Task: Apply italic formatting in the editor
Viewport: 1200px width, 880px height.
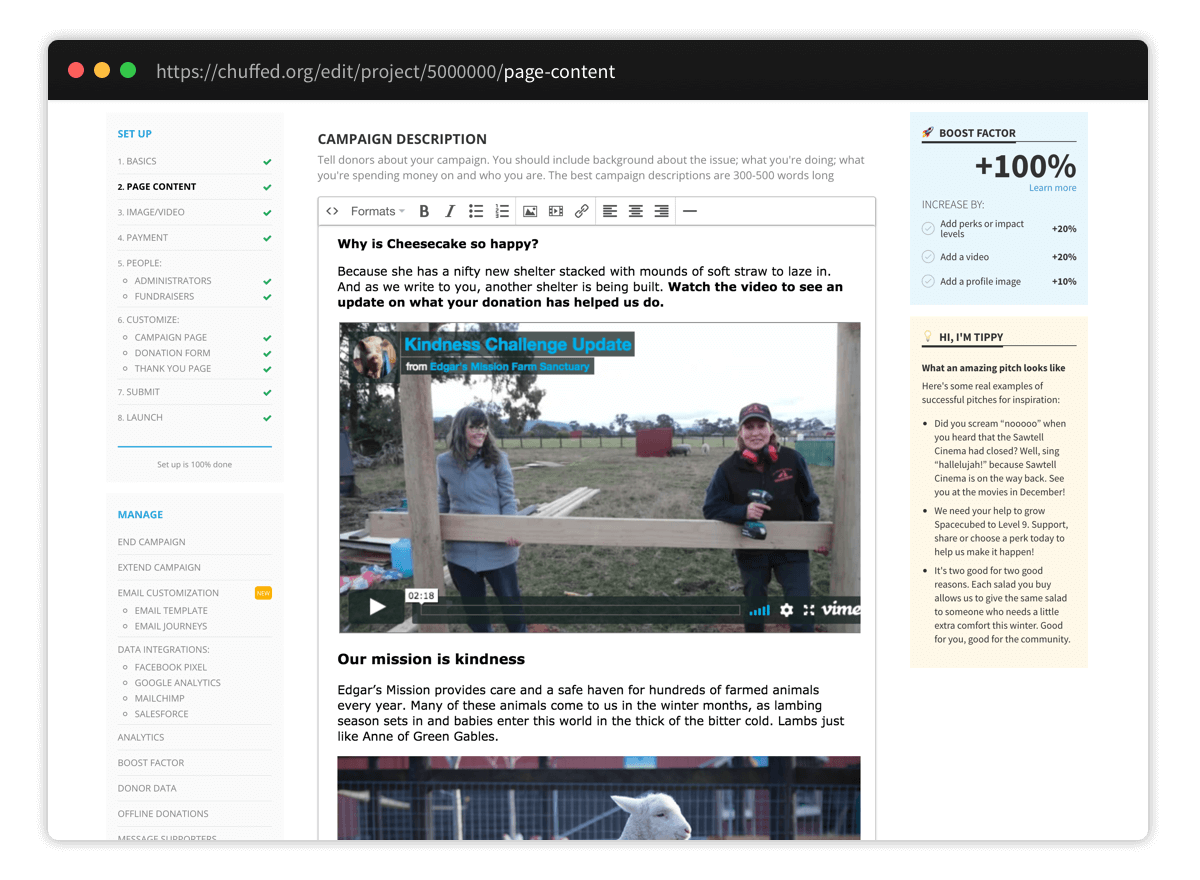Action: 450,211
